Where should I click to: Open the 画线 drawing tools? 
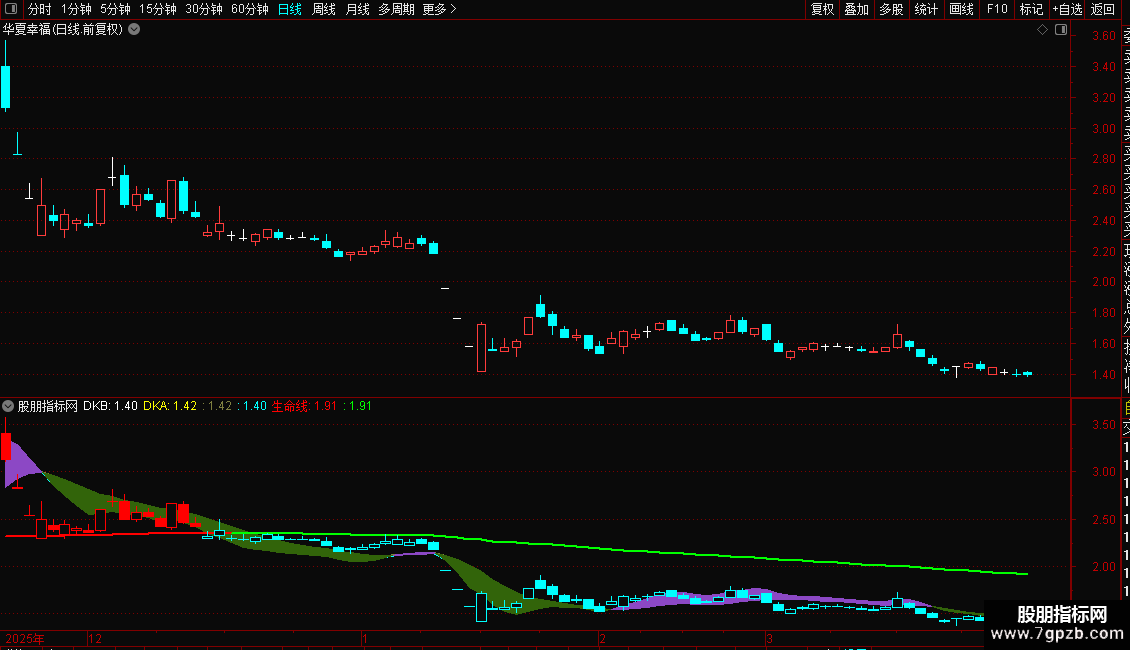pyautogui.click(x=961, y=9)
